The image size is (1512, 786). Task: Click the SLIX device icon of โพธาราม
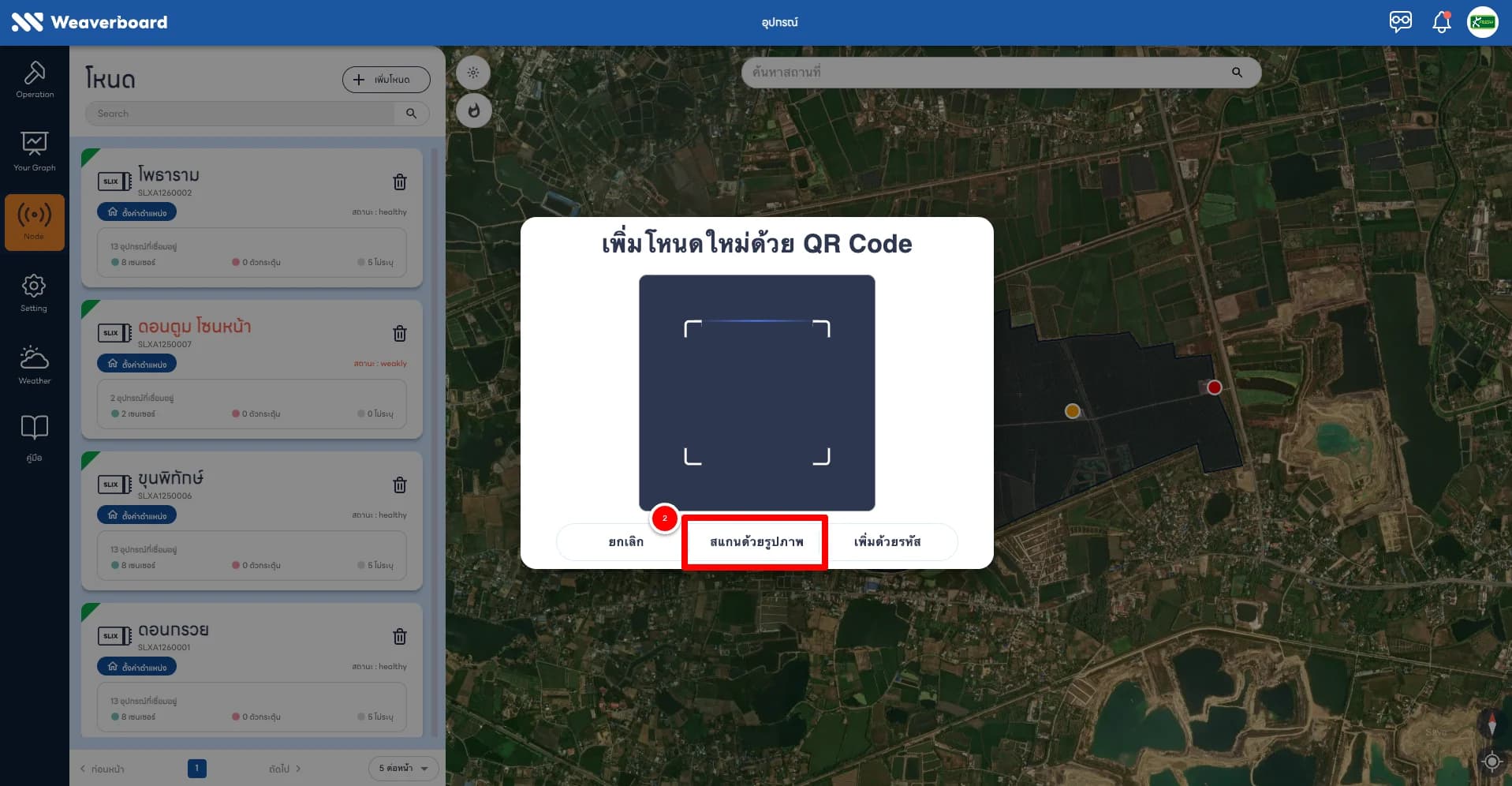[114, 182]
